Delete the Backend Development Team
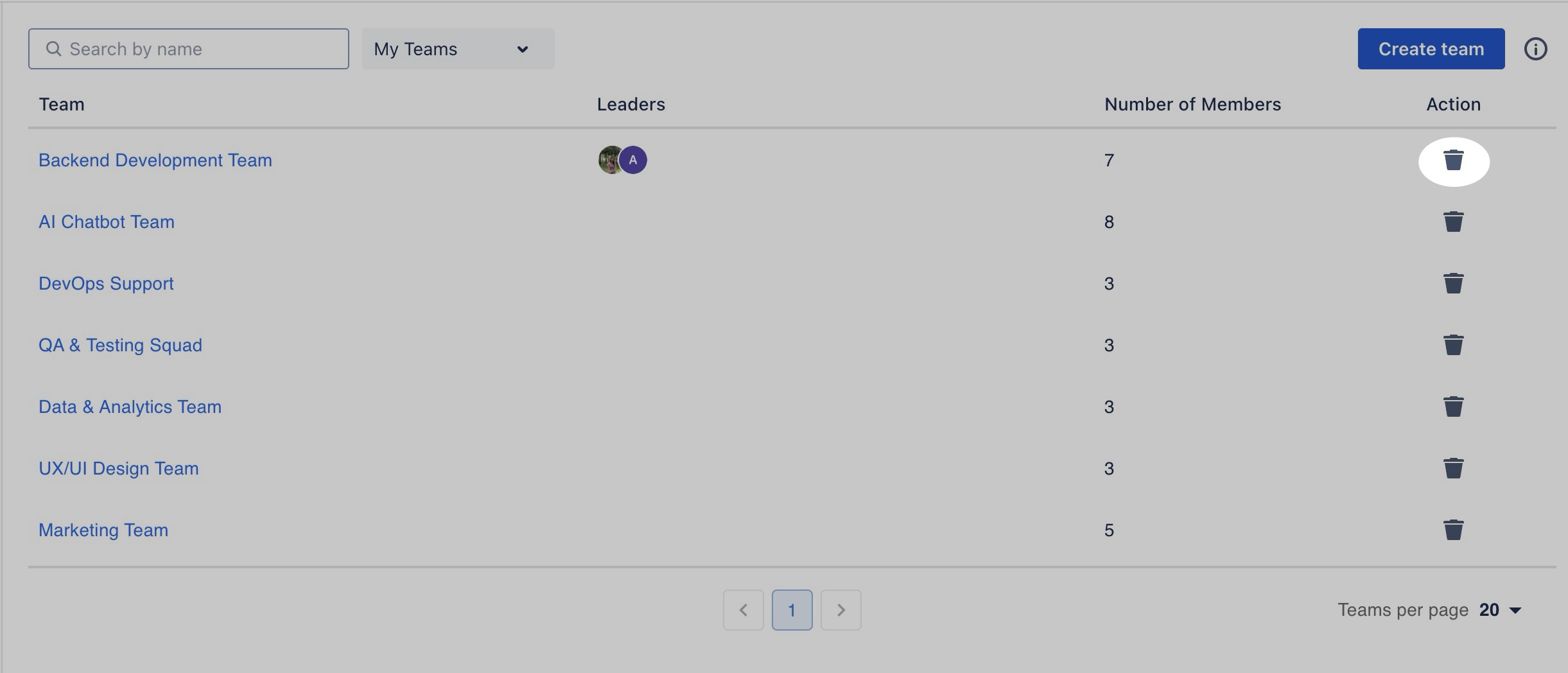1568x673 pixels. tap(1453, 161)
